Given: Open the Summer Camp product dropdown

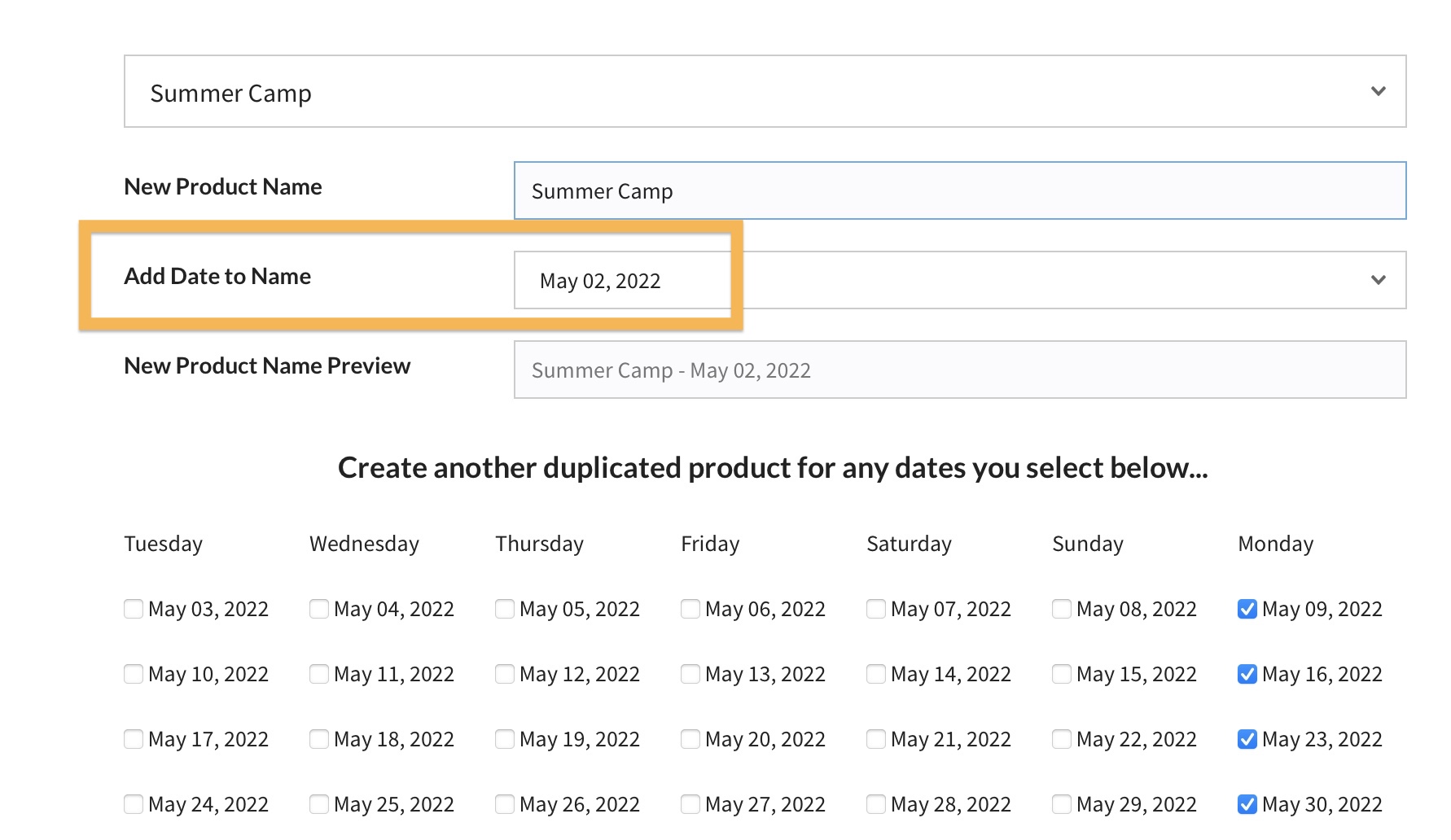Looking at the screenshot, I should tap(764, 91).
